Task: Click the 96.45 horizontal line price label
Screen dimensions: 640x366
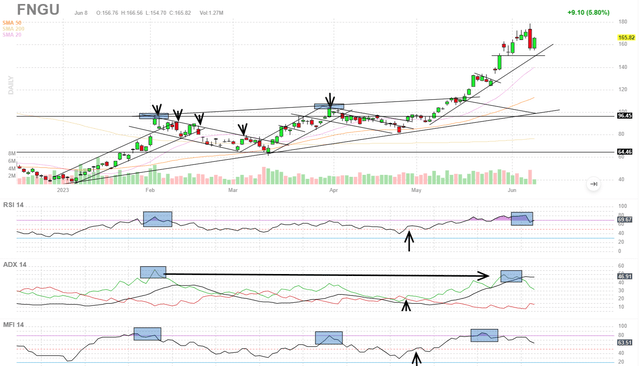Action: point(625,116)
